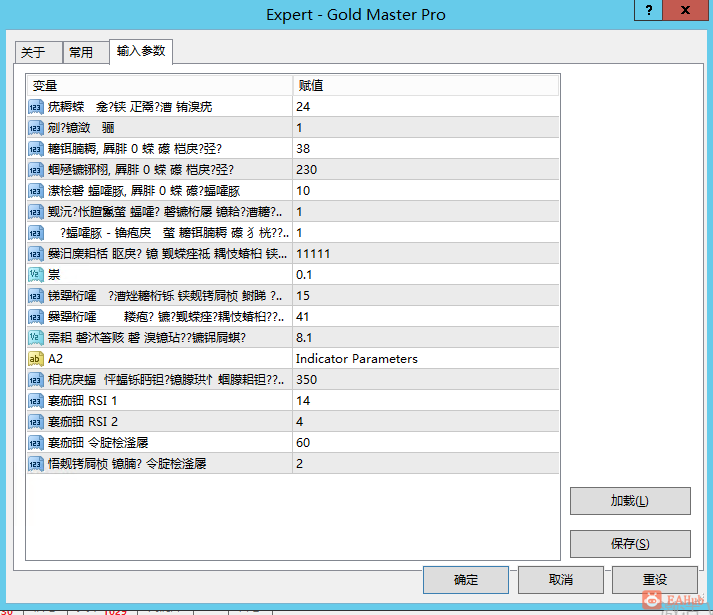This screenshot has height=615, width=713.
Task: Select the value cell showing 230
Action: click(426, 170)
